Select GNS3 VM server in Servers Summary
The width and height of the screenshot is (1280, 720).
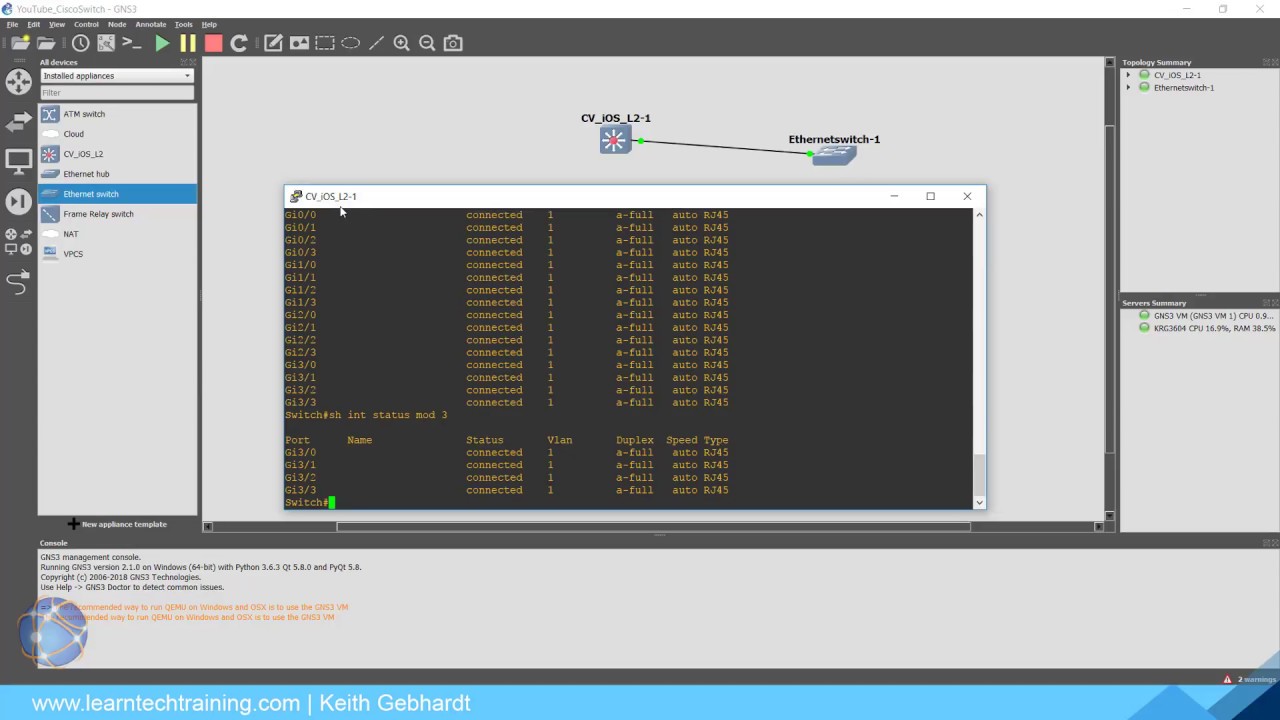point(1206,315)
